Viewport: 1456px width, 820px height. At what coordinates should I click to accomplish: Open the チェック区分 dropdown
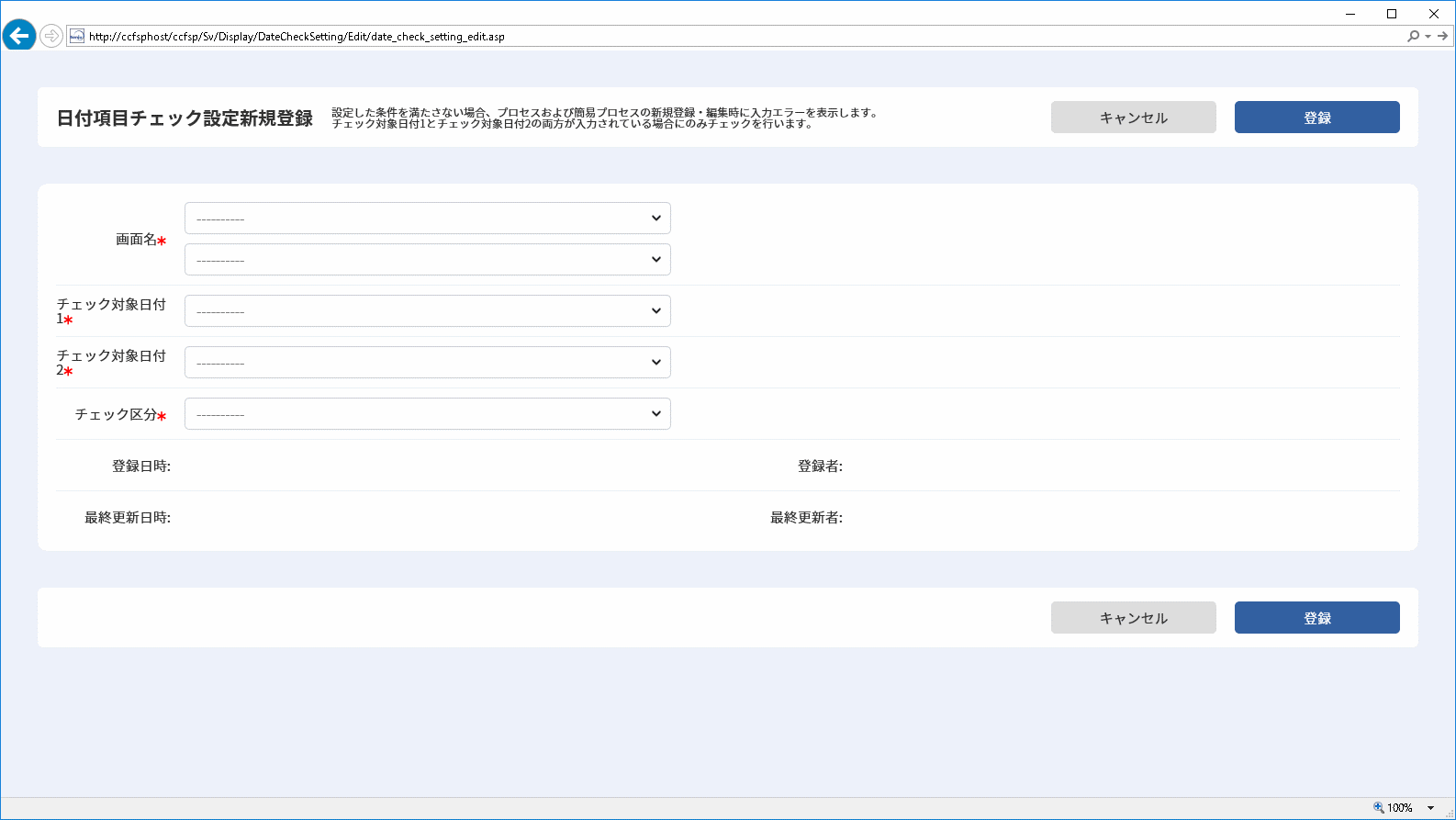[x=428, y=414]
